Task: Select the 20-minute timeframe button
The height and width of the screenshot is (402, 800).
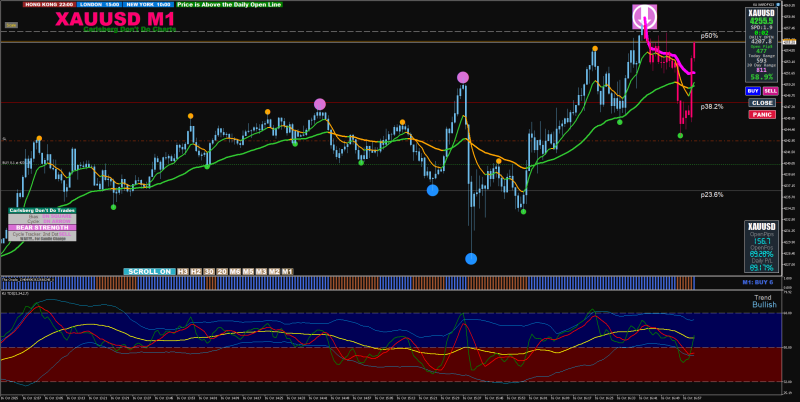Action: click(222, 271)
